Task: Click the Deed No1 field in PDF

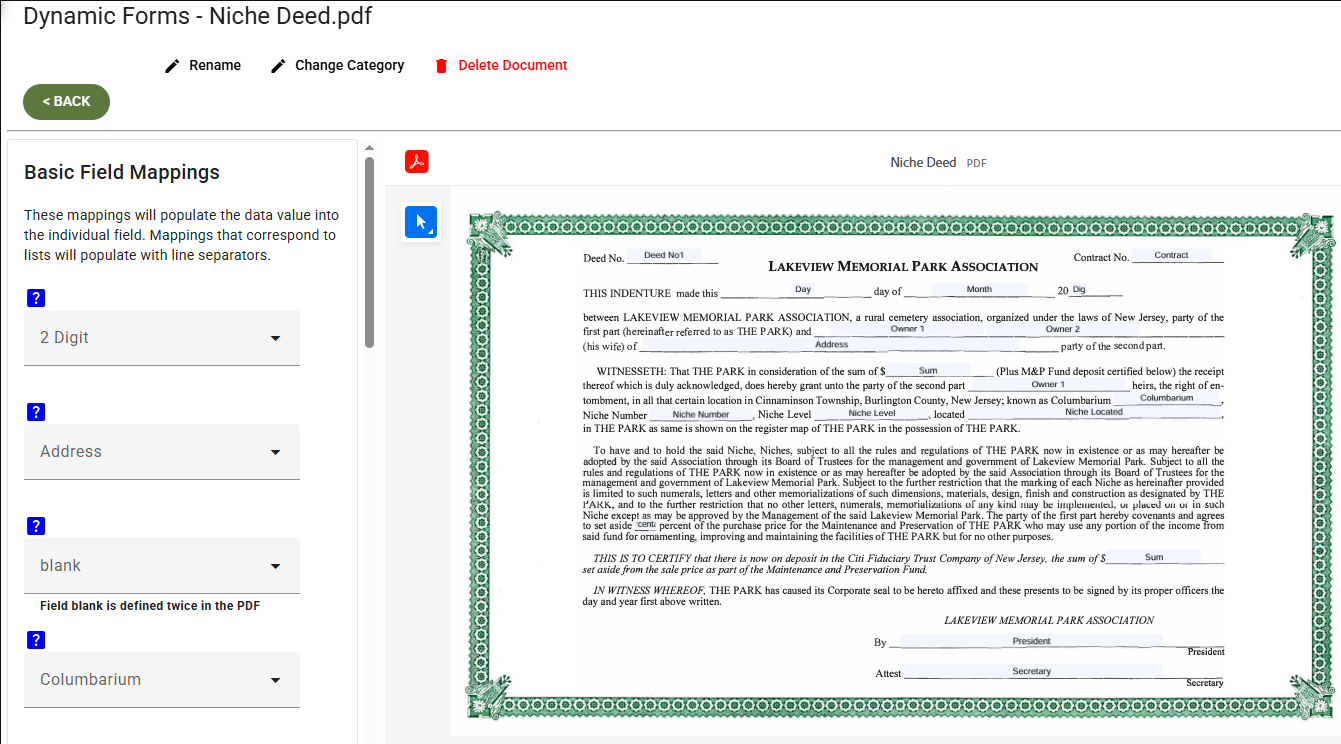Action: coord(663,255)
